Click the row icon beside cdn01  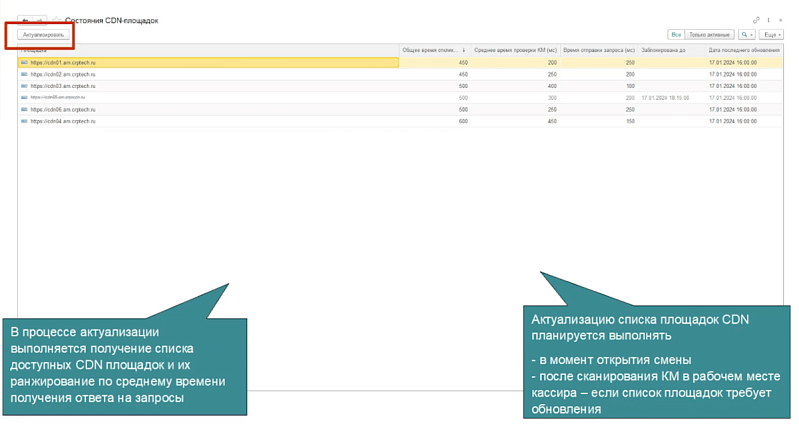pos(24,63)
